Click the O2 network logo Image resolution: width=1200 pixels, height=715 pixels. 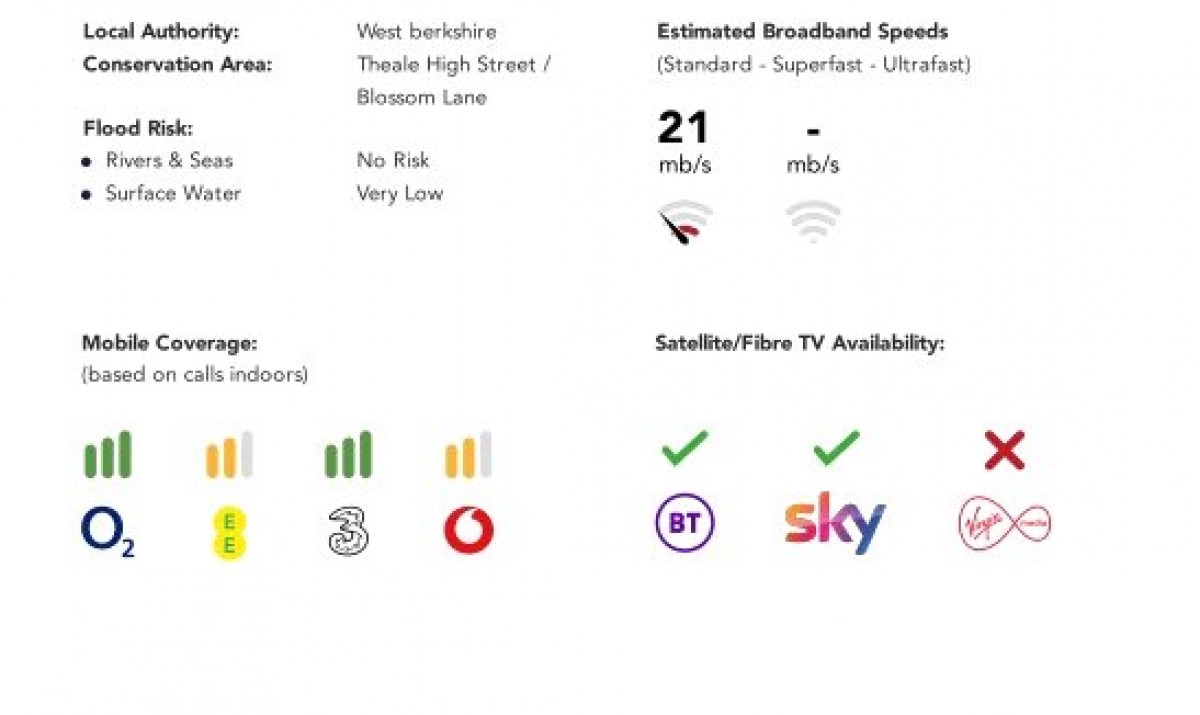107,532
